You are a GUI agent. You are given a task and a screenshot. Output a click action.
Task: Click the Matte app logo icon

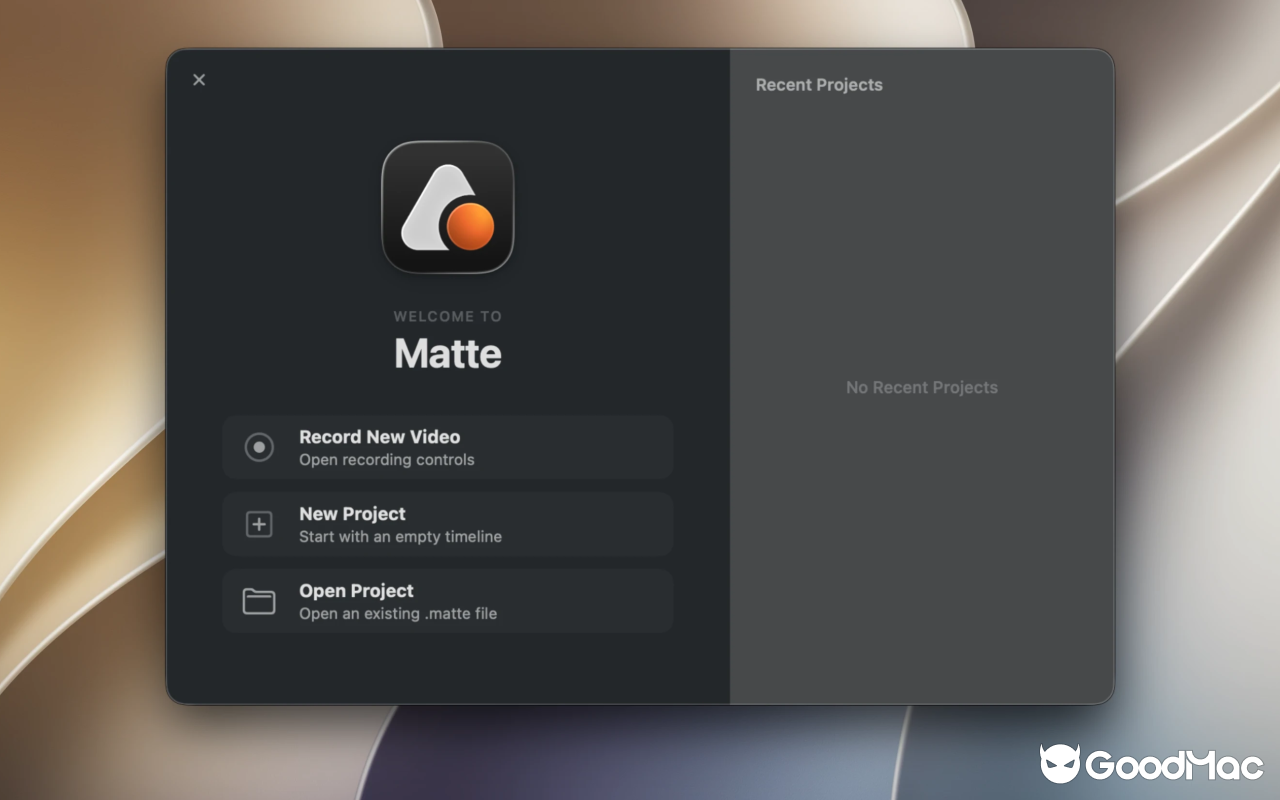point(448,207)
